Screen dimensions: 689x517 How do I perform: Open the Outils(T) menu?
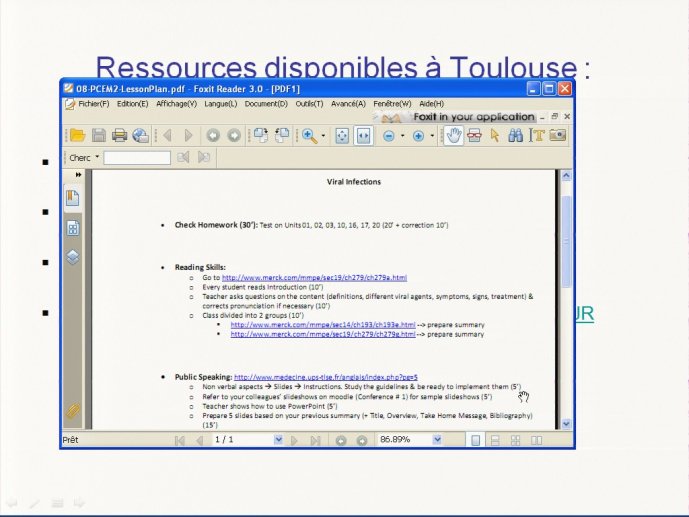(x=309, y=104)
